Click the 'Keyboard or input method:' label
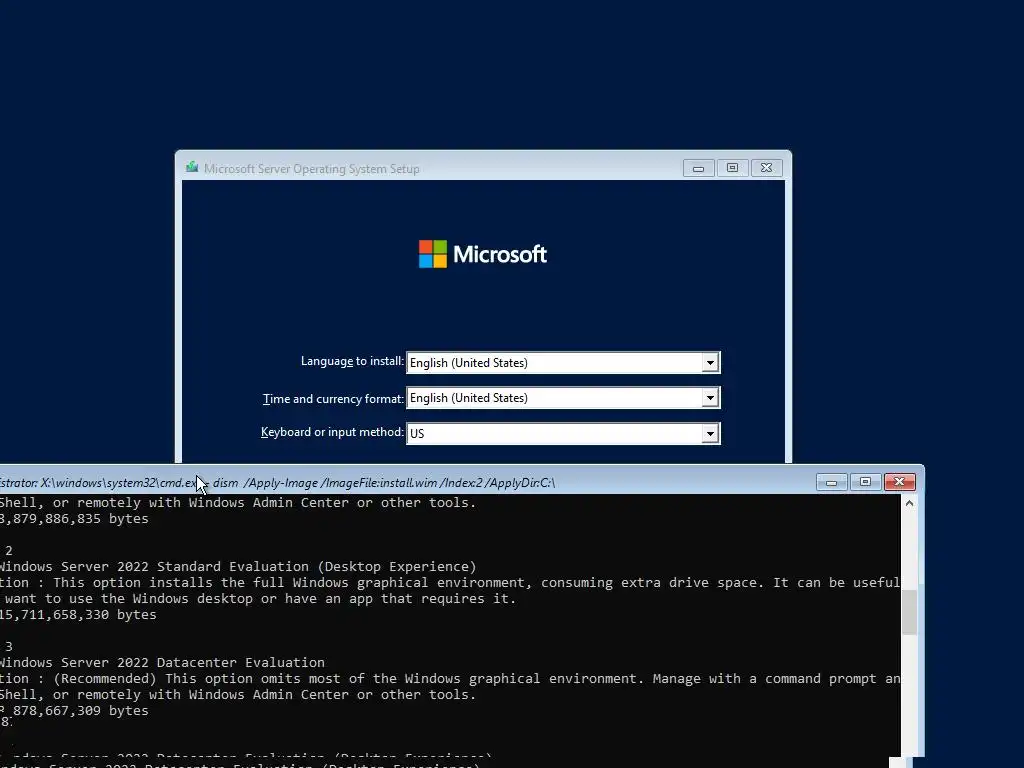Viewport: 1024px width, 768px height. pos(332,432)
